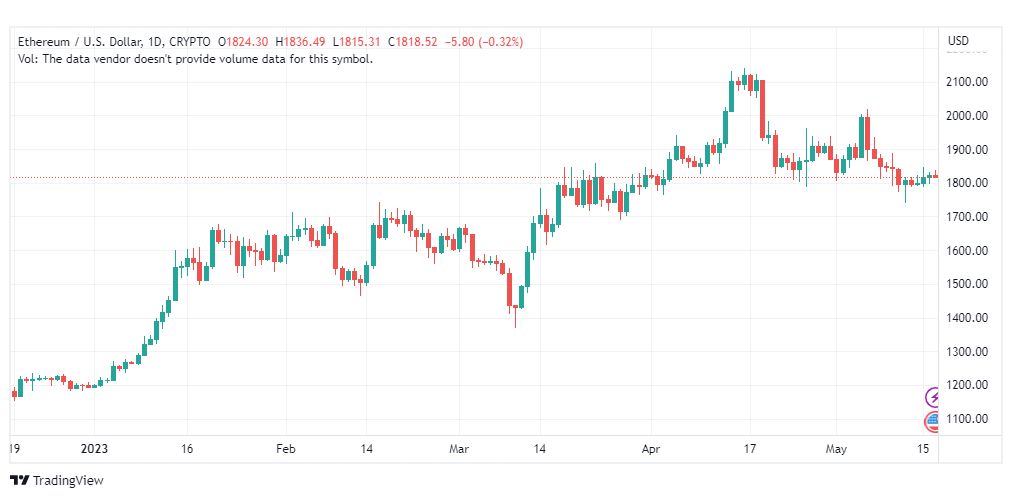
Task: Click the 16 date label in January
Action: pyautogui.click(x=187, y=449)
